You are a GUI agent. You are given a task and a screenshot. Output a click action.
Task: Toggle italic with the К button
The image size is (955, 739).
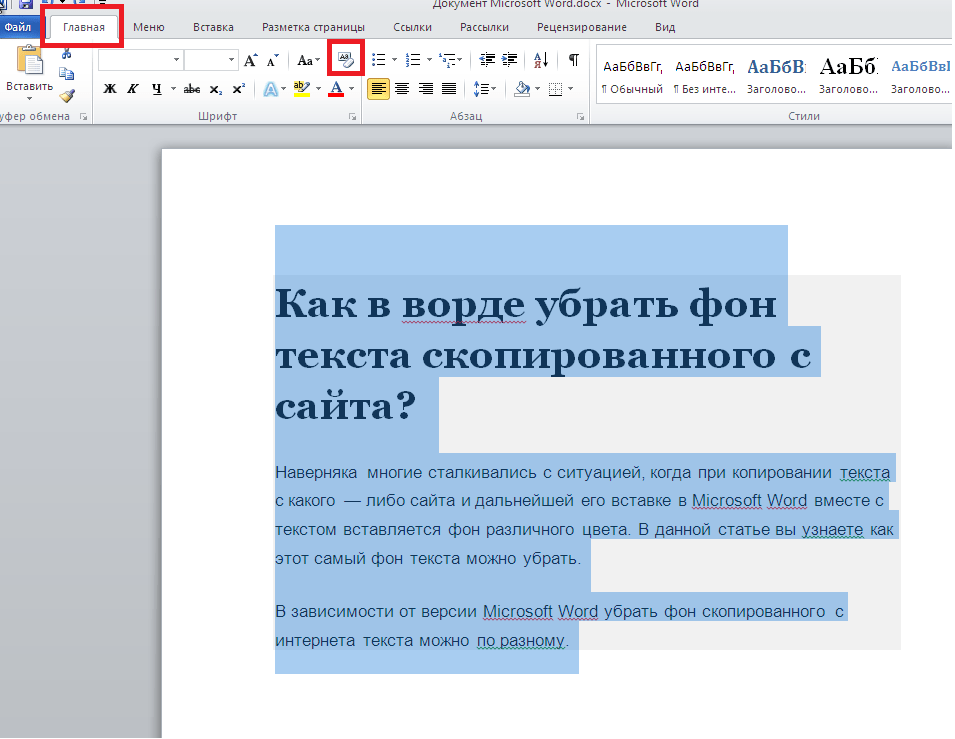coord(132,89)
